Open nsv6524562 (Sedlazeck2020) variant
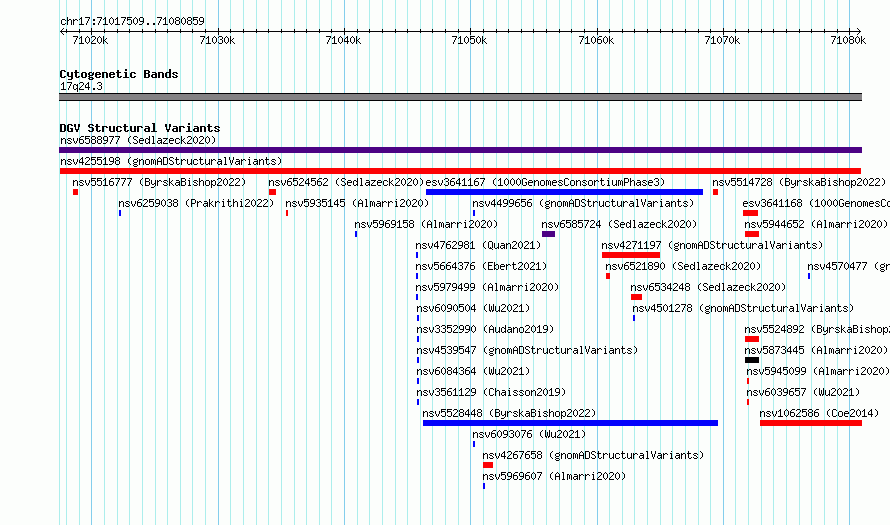 coord(346,182)
